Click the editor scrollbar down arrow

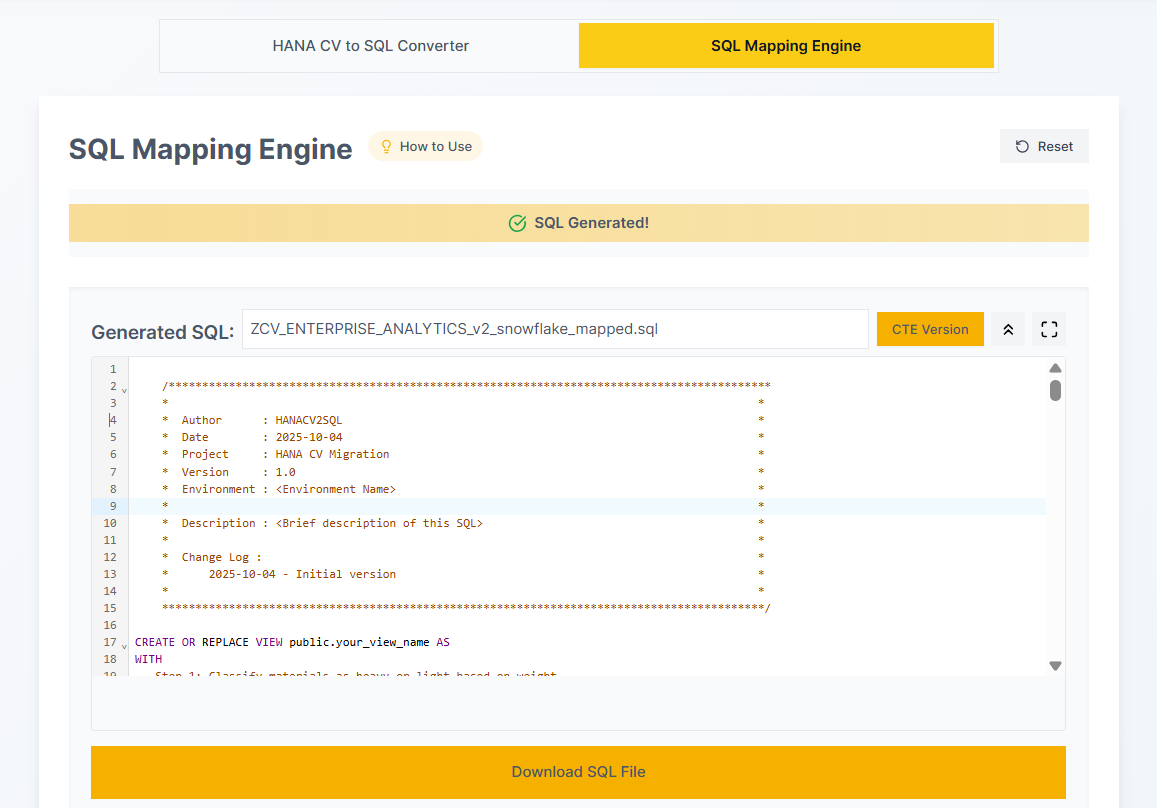1055,665
